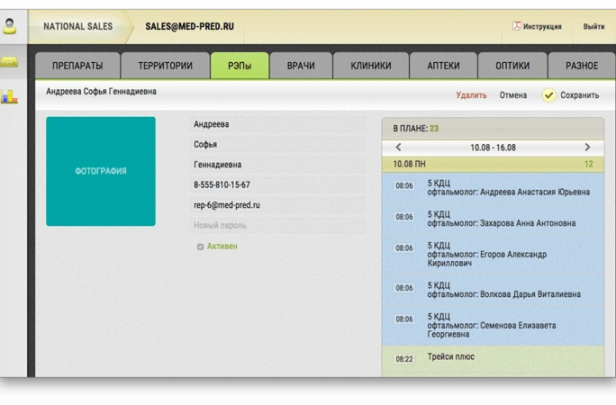616x405 pixels.
Task: Click the email field rep-6@med-pred.ru
Action: pos(277,205)
